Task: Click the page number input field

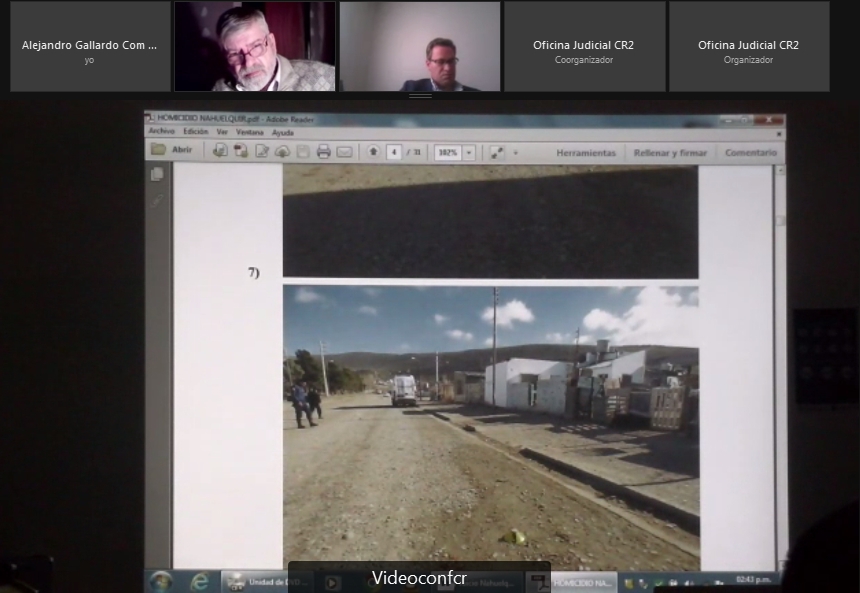Action: point(394,152)
